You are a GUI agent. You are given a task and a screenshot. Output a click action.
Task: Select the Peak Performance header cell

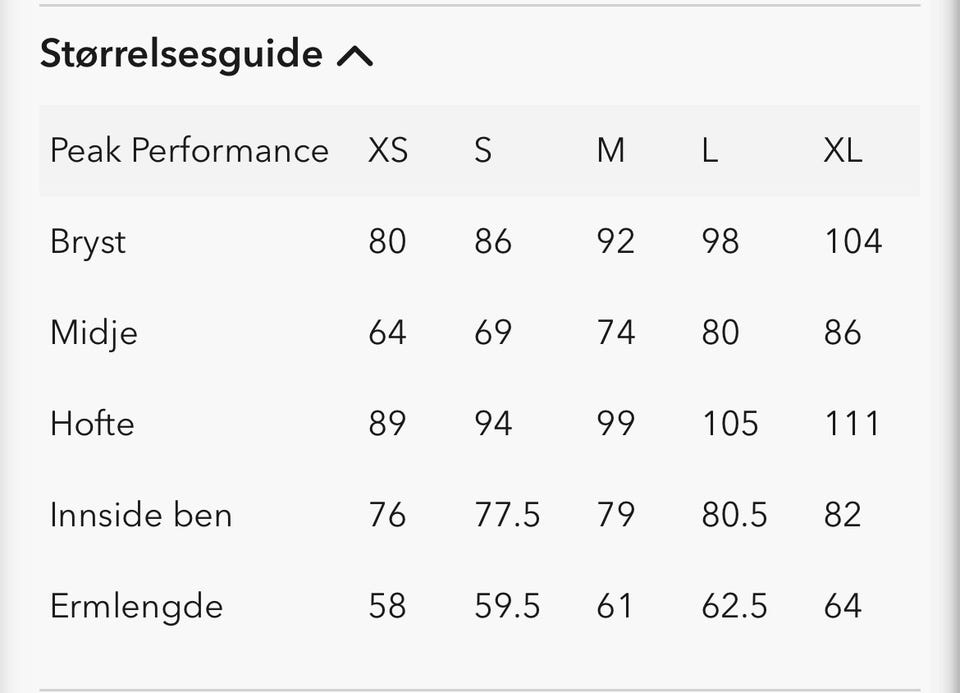[189, 150]
